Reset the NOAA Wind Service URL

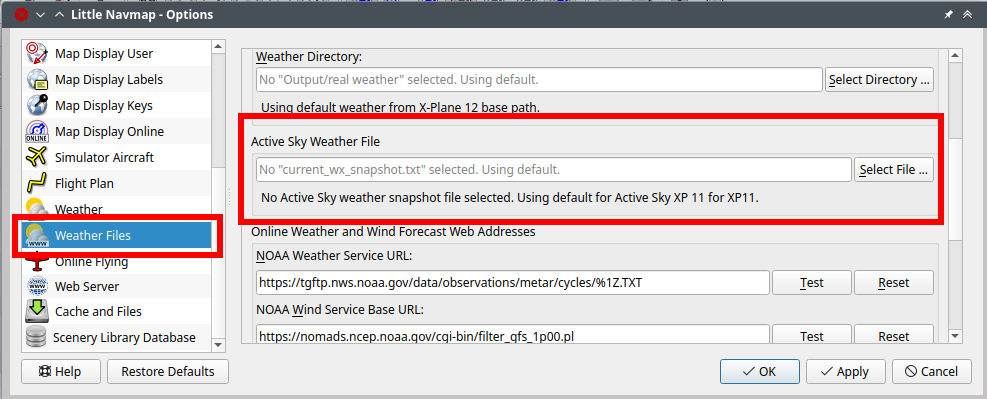pos(893,334)
